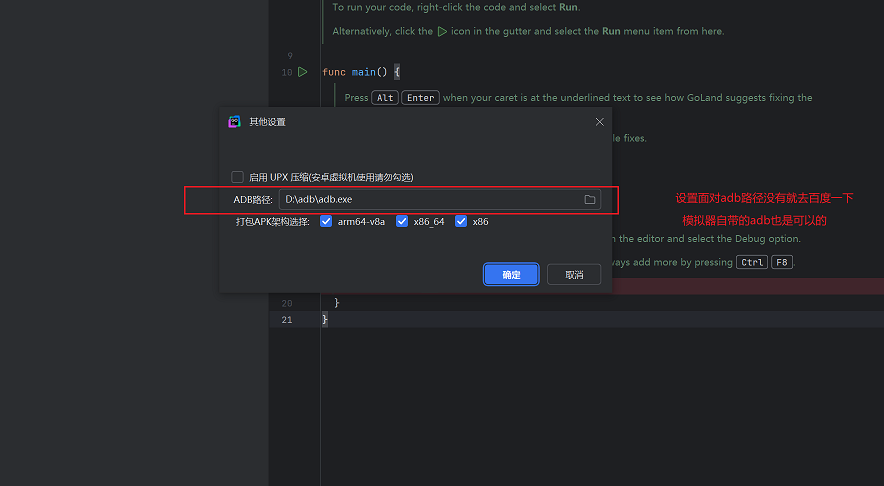The width and height of the screenshot is (884, 486).
Task: Click line number 9 in the gutter
Action: (x=290, y=56)
